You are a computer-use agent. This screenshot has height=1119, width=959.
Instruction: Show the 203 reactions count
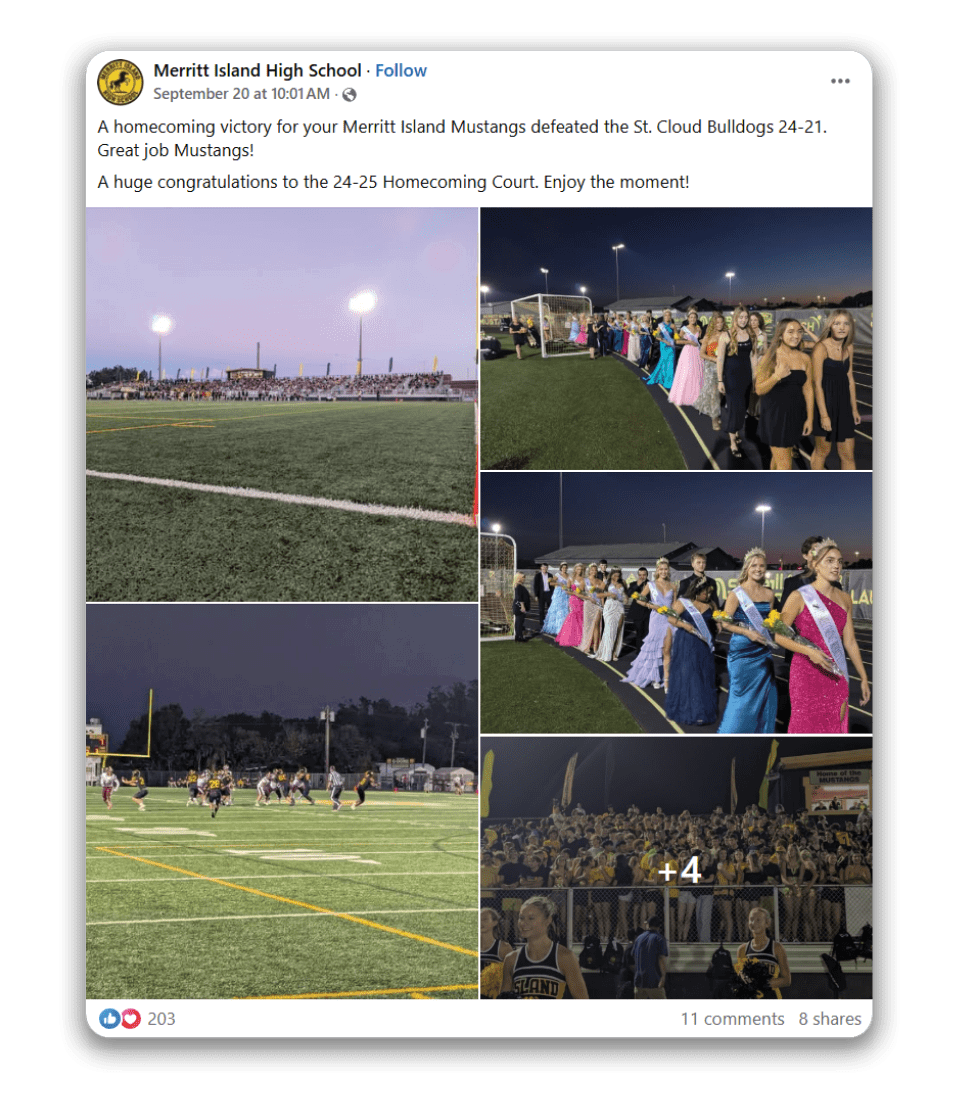pos(161,1019)
